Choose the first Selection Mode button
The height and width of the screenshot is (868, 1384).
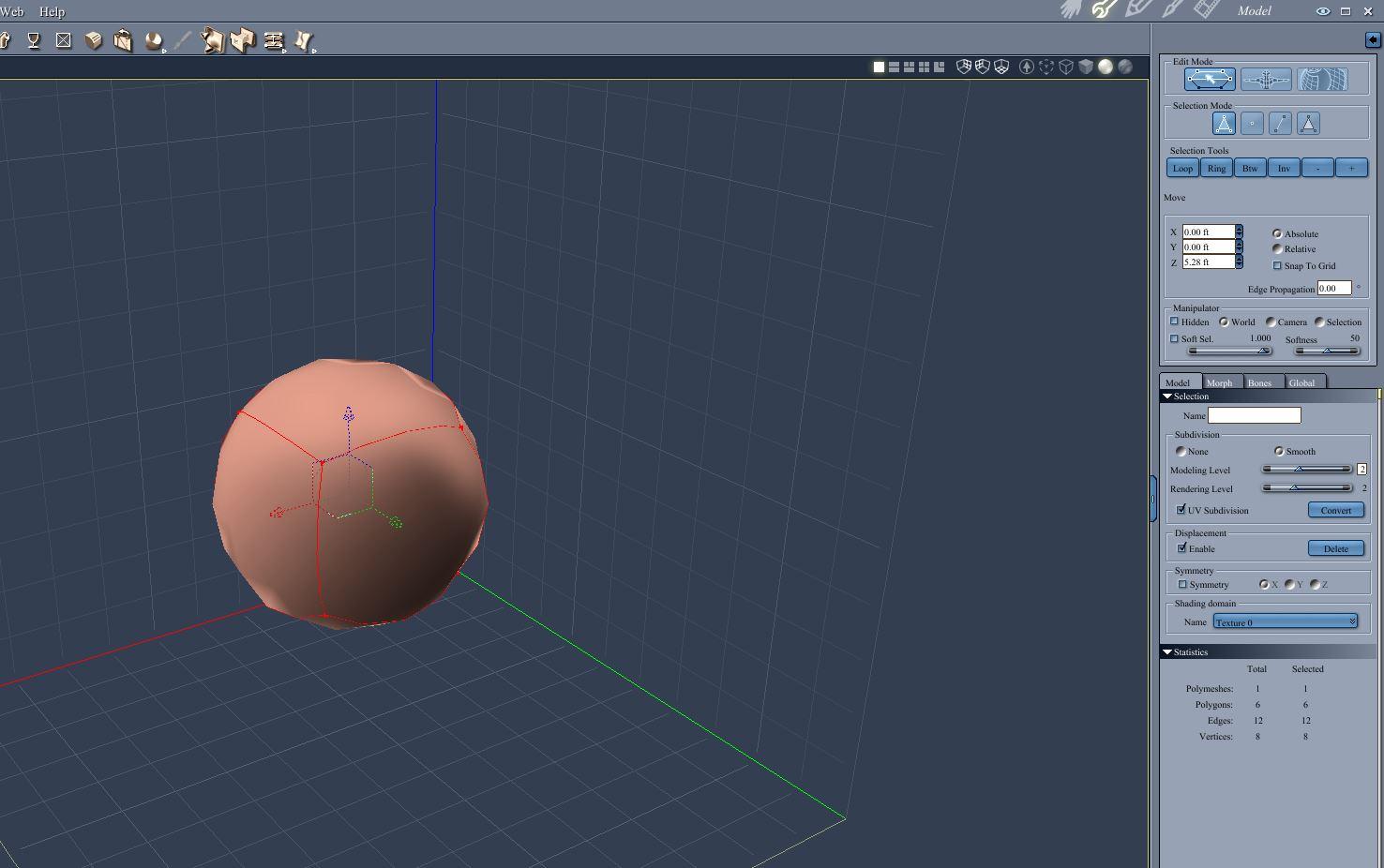pos(1224,123)
